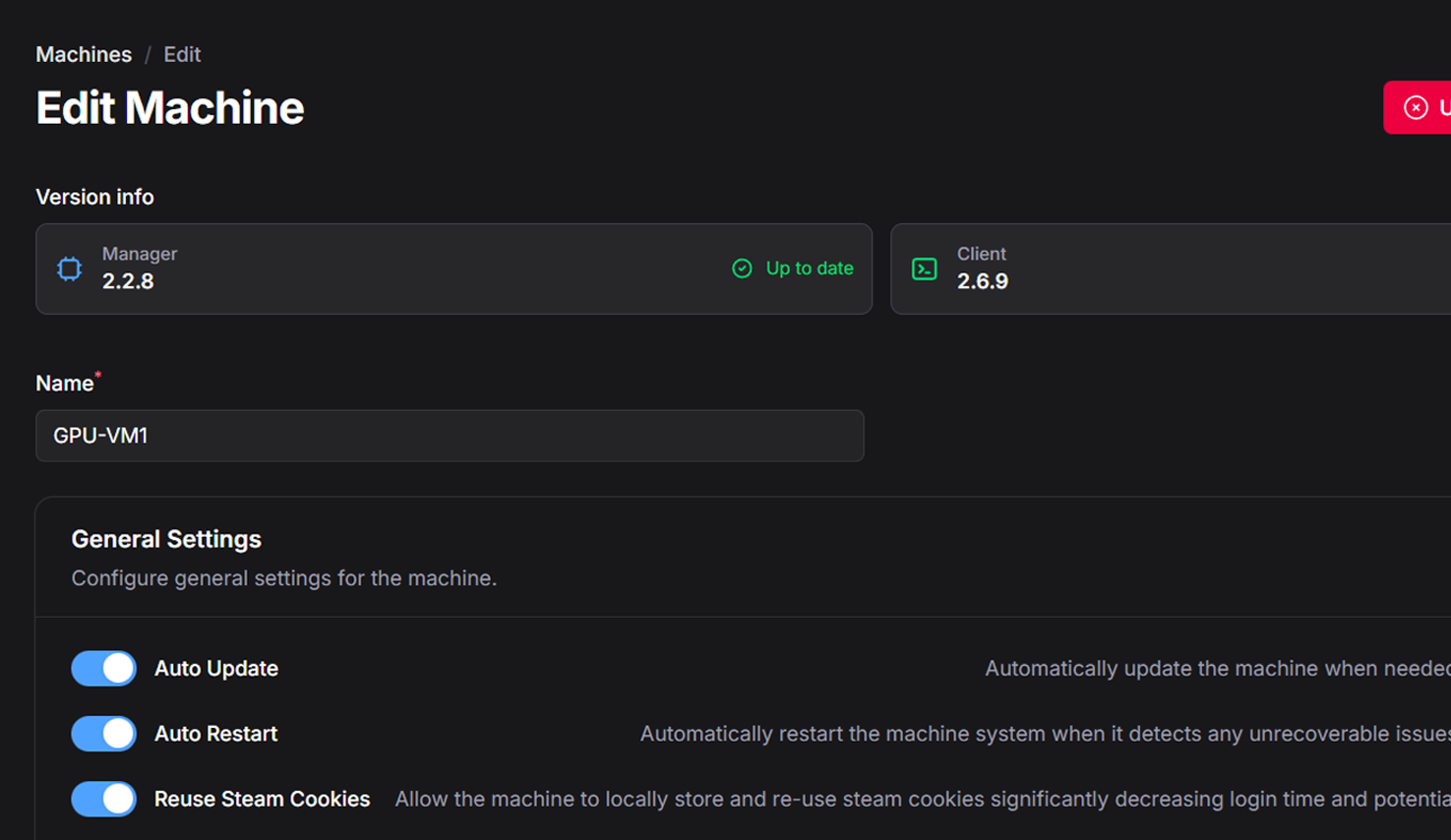
Task: Click the Reuse Steam Cookies label
Action: (262, 799)
